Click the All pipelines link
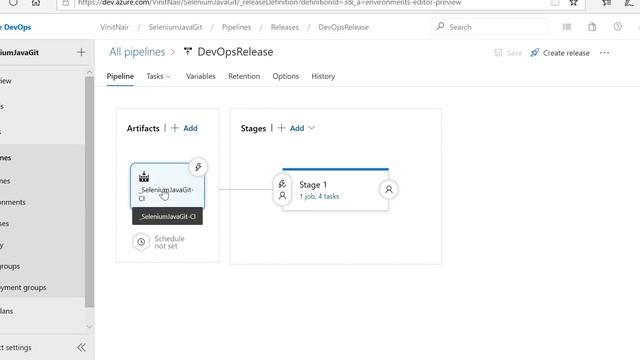The image size is (640, 360). coord(137,52)
